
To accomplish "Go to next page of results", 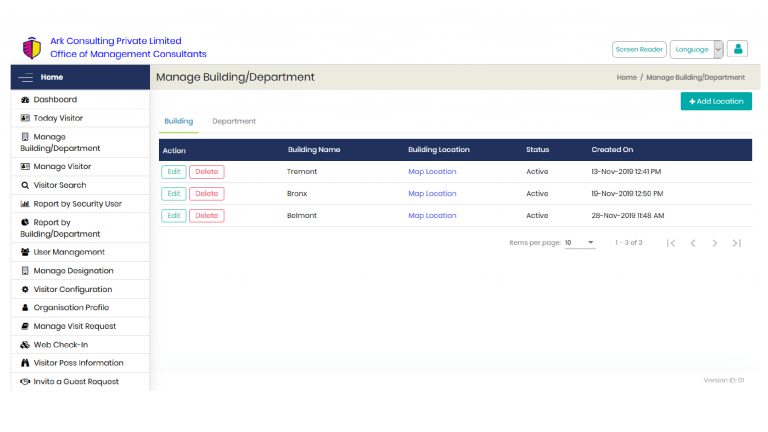I will (715, 243).
